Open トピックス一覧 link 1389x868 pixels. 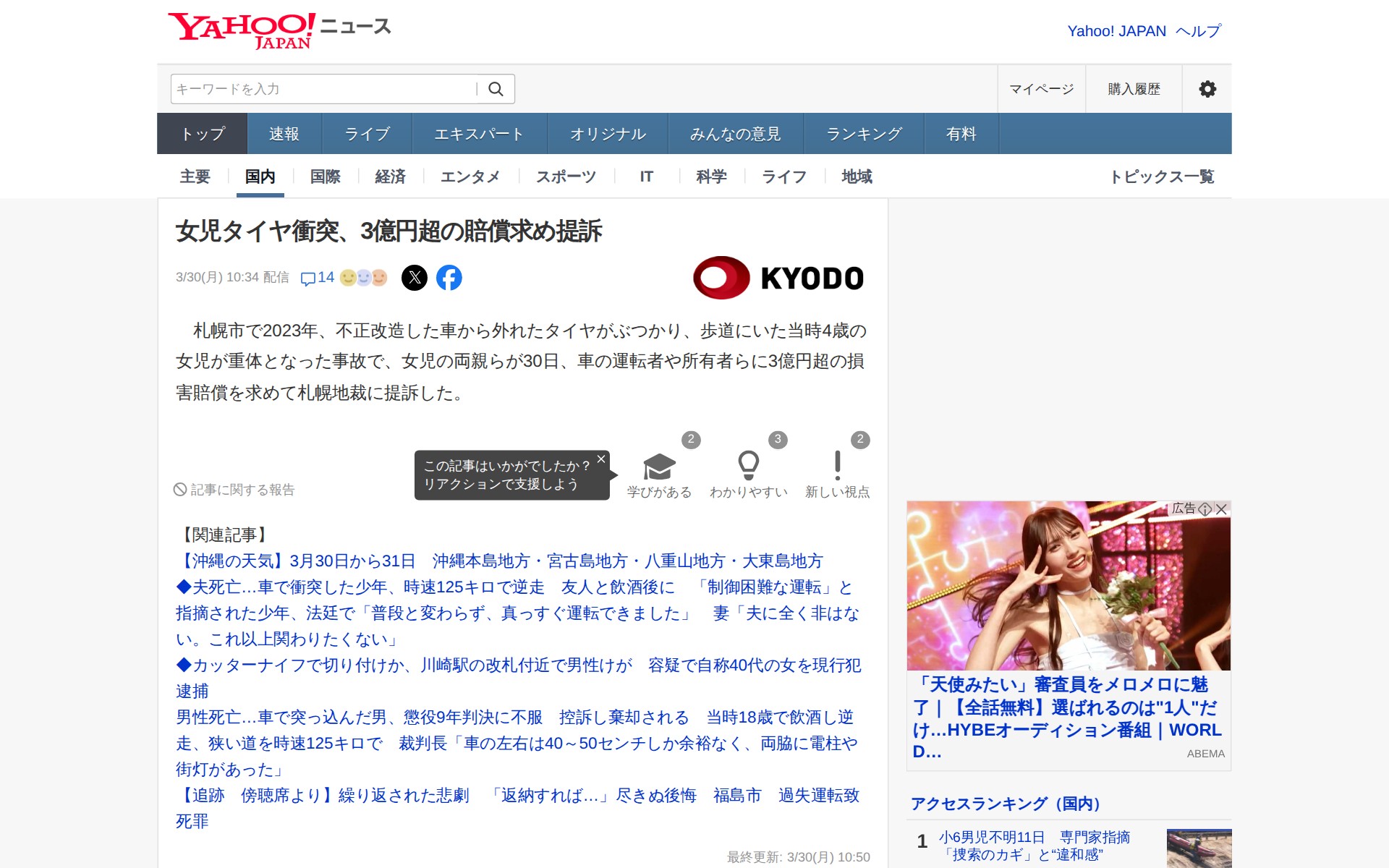tap(1162, 176)
